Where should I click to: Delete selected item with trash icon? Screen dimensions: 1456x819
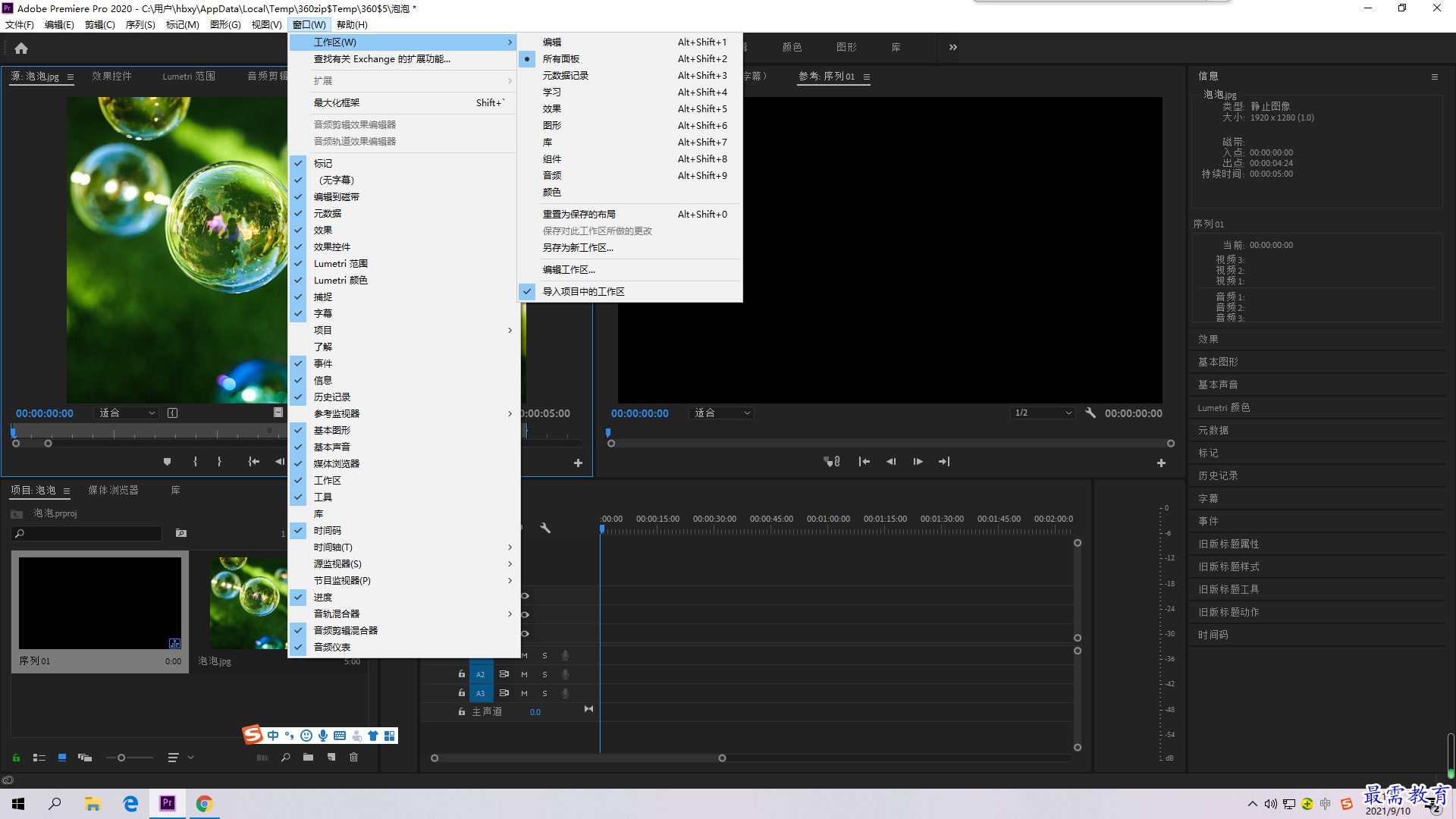(353, 758)
